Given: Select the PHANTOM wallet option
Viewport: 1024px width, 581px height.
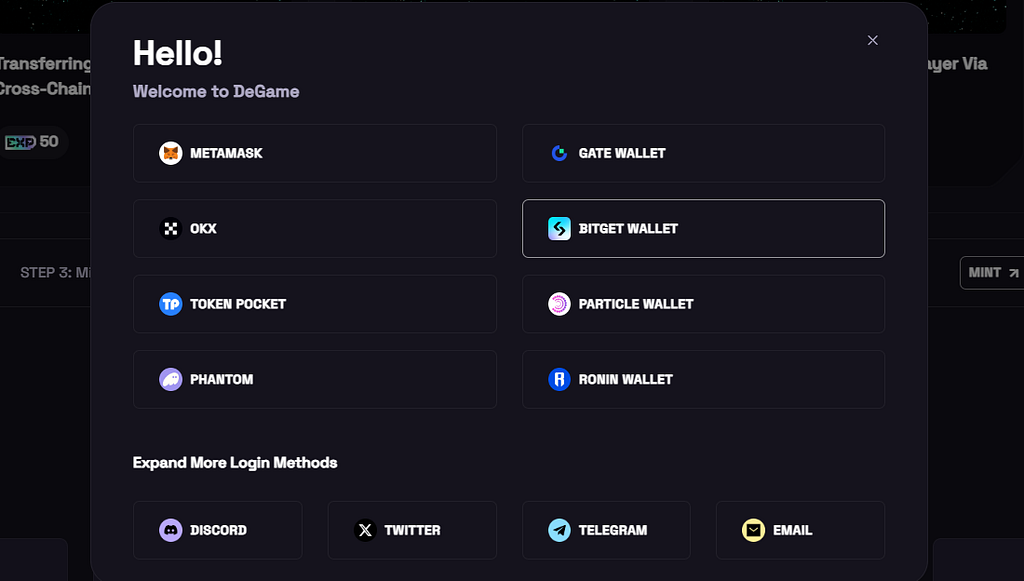Looking at the screenshot, I should pos(315,379).
